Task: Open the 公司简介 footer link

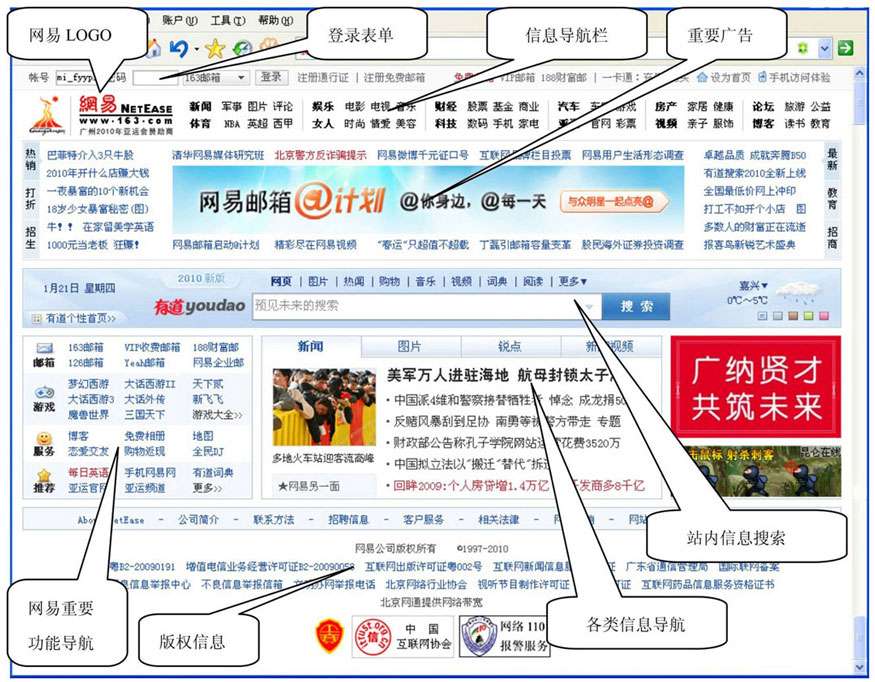Action: pyautogui.click(x=198, y=520)
